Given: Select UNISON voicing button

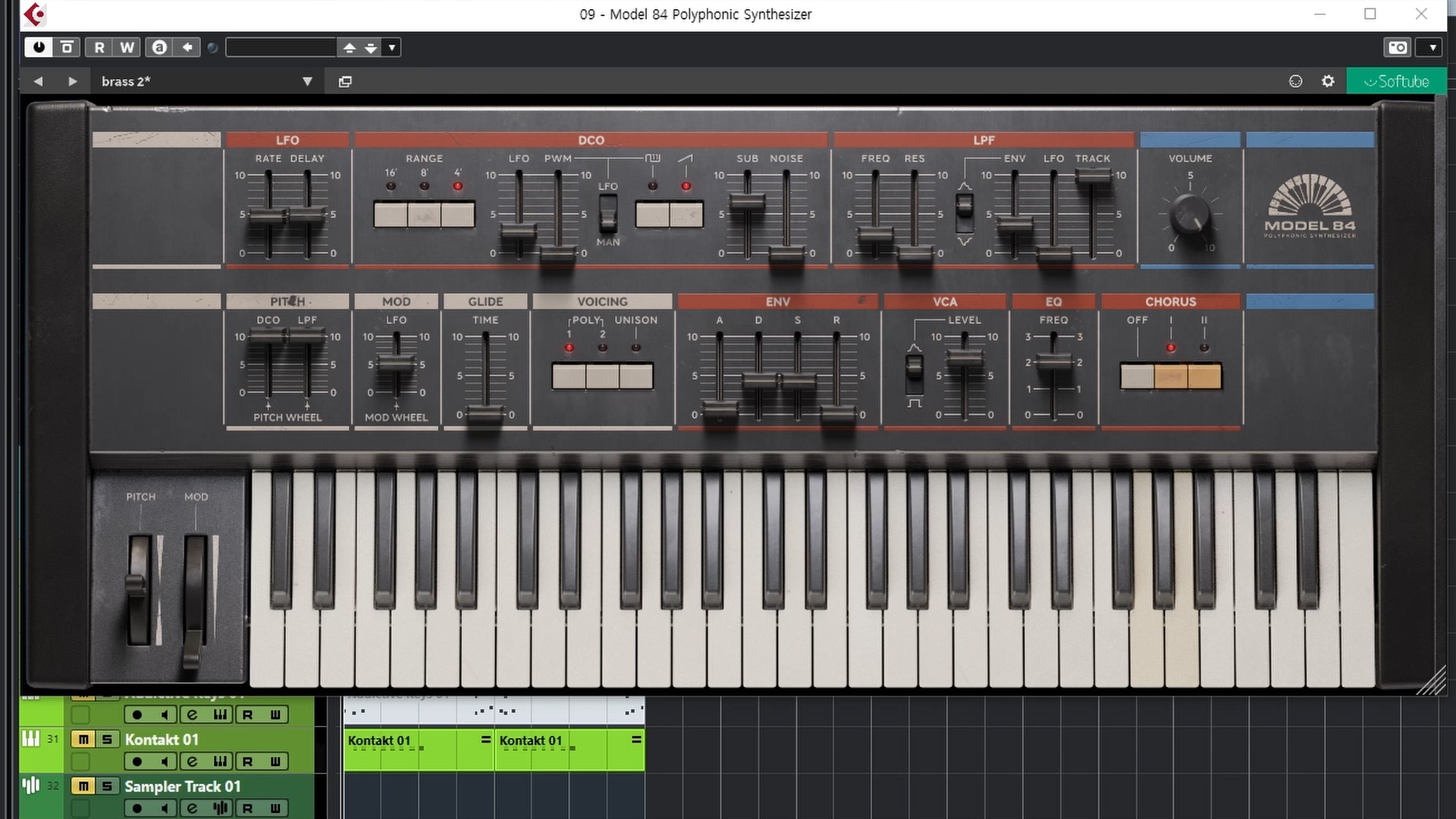Looking at the screenshot, I should click(x=636, y=376).
